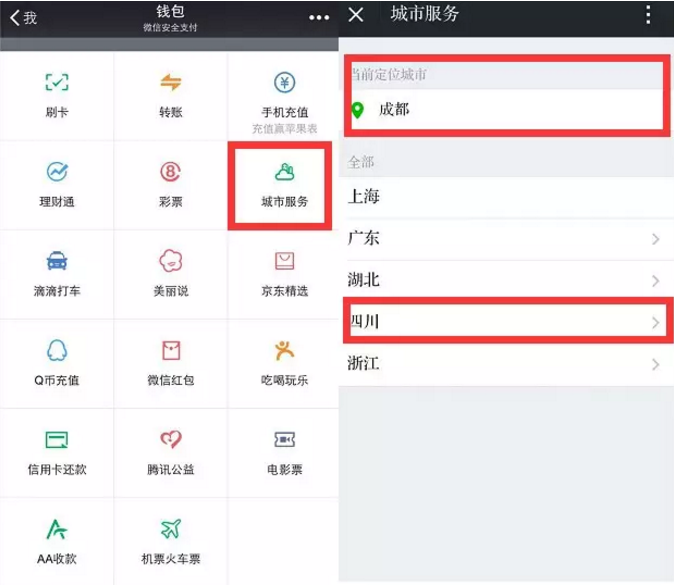The width and height of the screenshot is (674, 587).
Task: Select the 城市服务 city services icon
Action: 285,172
